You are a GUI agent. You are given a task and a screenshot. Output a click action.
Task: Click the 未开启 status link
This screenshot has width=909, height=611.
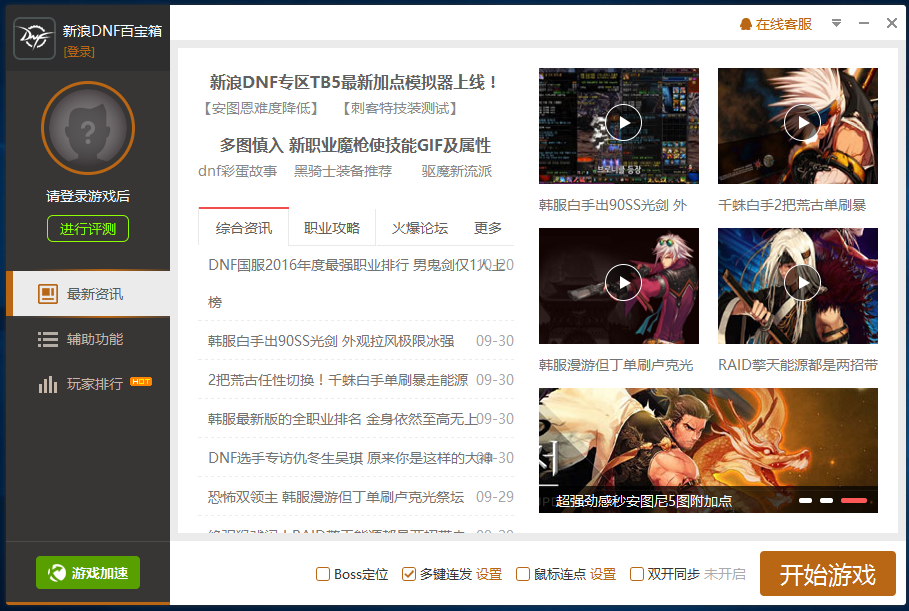click(x=725, y=574)
